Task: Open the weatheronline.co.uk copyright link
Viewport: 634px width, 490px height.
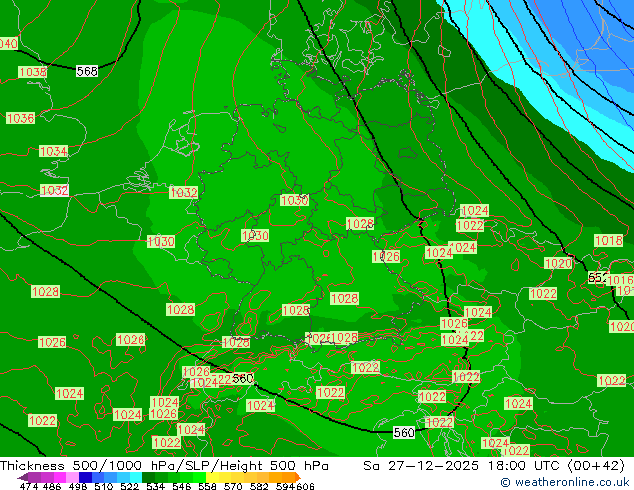Action: [564, 482]
